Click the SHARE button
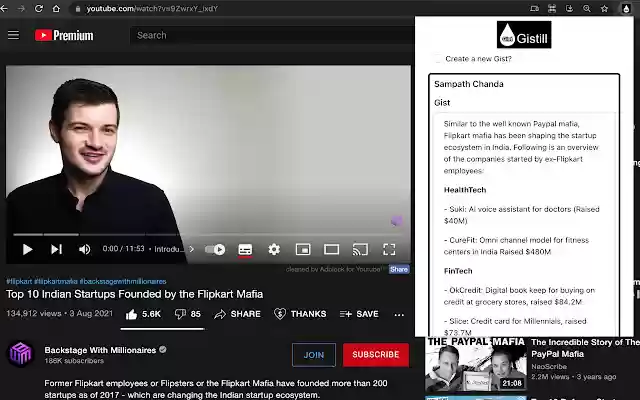Viewport: 640px width, 400px height. pyautogui.click(x=238, y=314)
